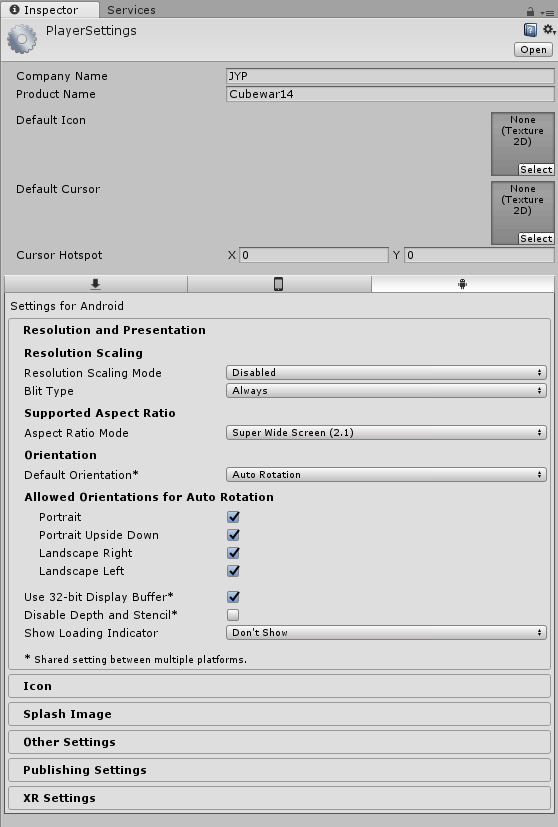Click the Default Orientation* label
This screenshot has width=558, height=827.
pyautogui.click(x=81, y=475)
